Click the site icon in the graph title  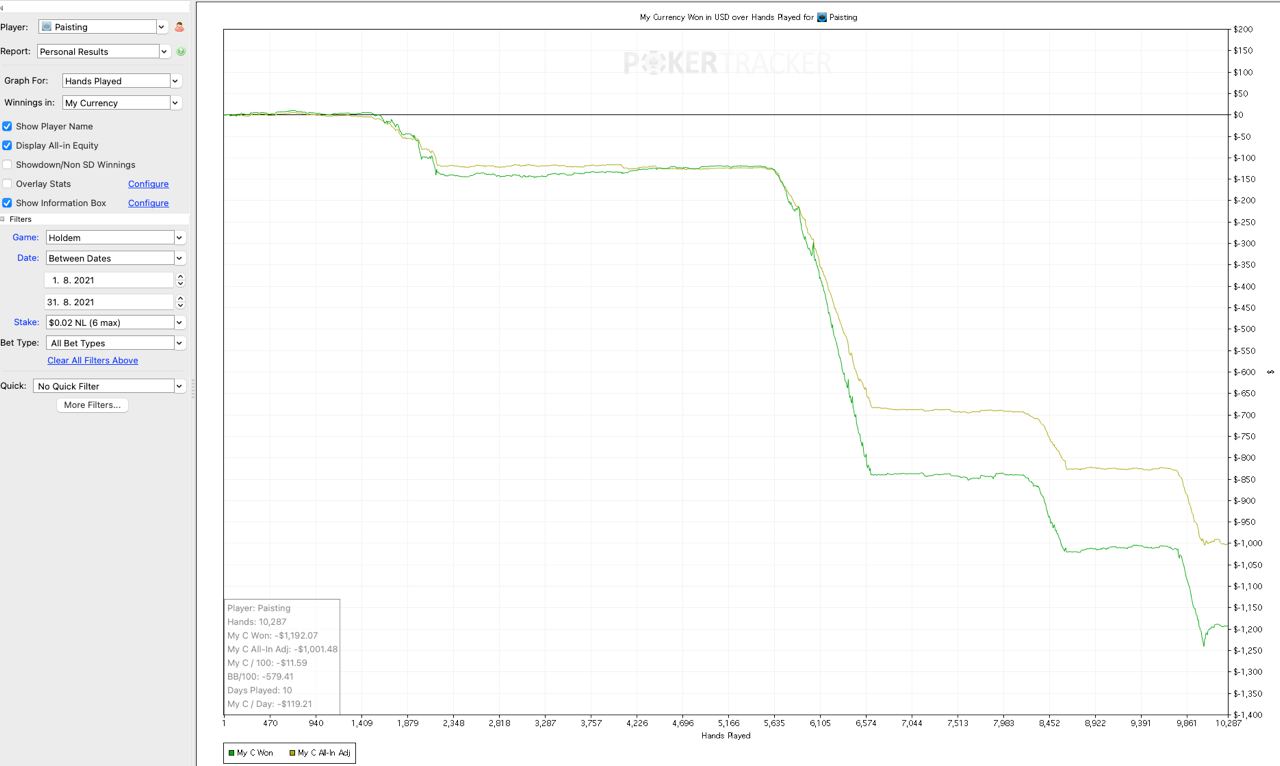click(x=822, y=17)
